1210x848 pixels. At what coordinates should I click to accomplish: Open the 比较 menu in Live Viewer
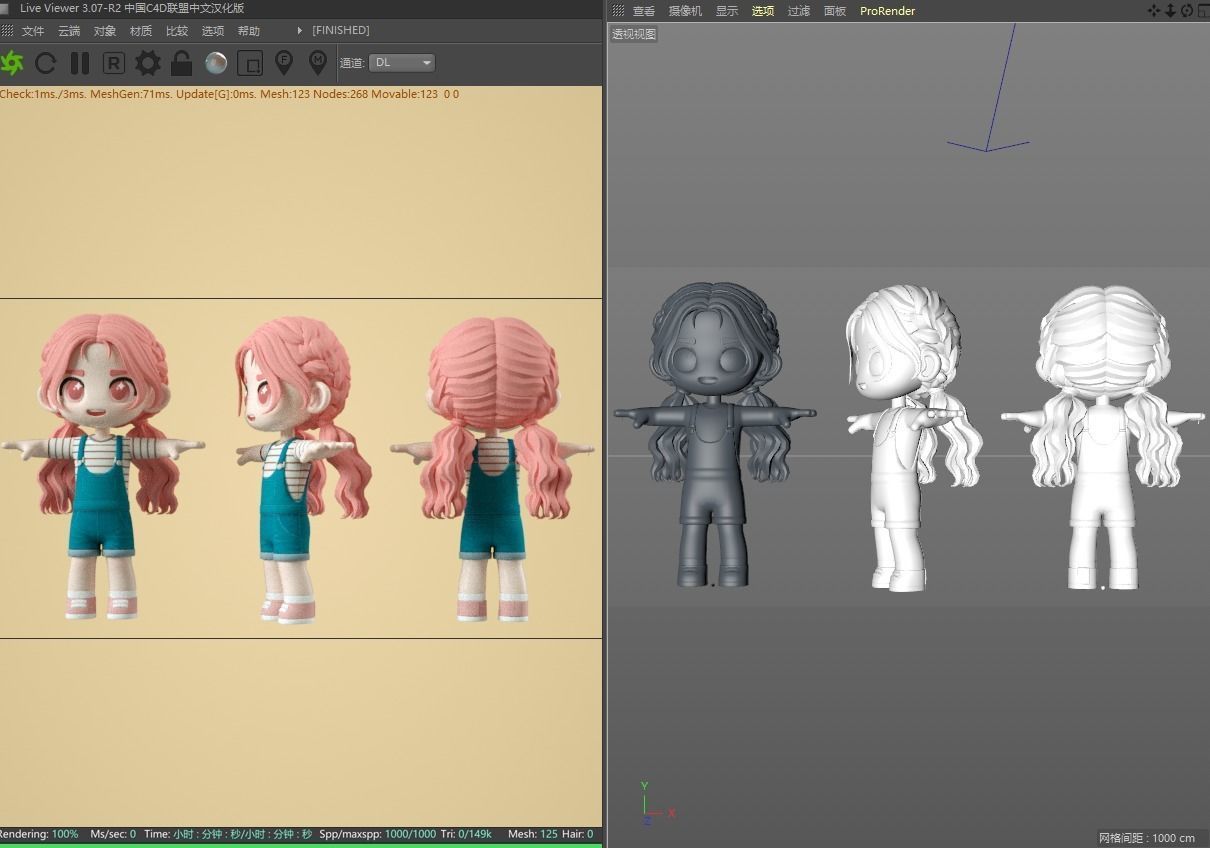point(177,31)
